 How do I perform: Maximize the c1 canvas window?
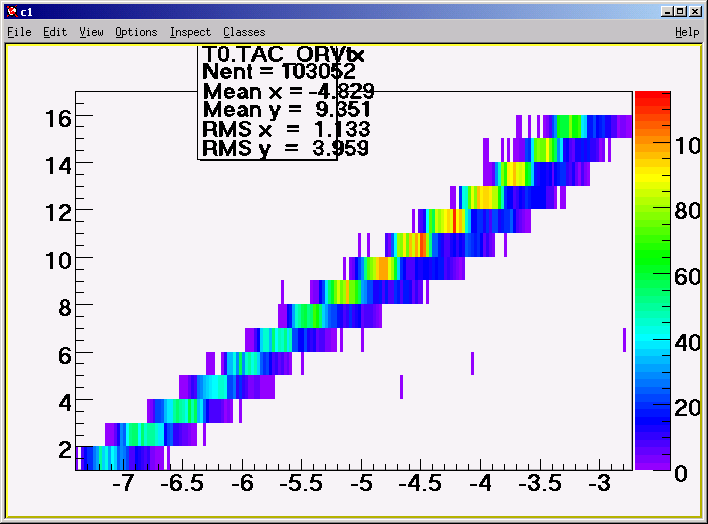(681, 12)
